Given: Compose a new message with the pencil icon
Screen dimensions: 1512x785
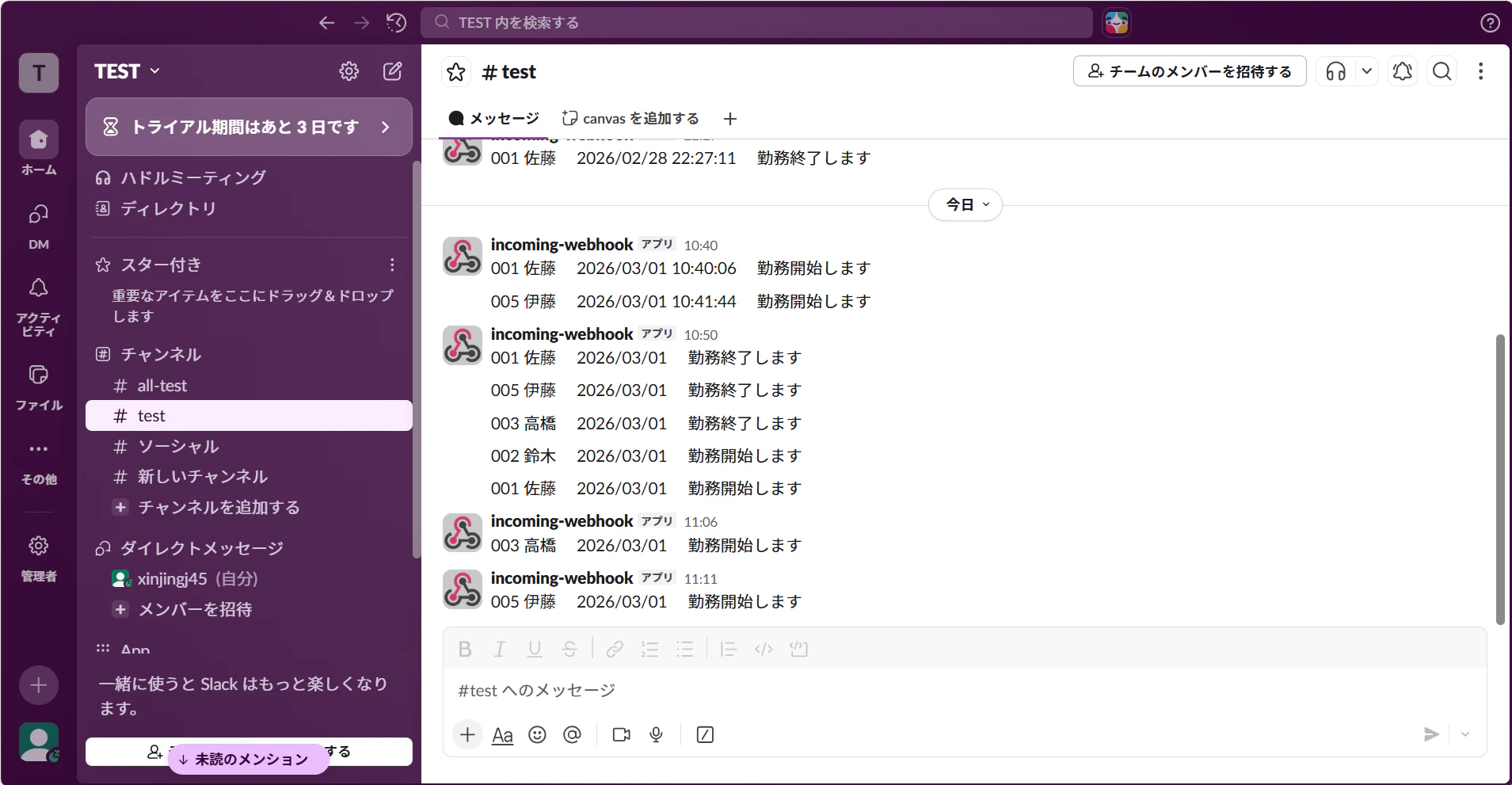Looking at the screenshot, I should 392,71.
